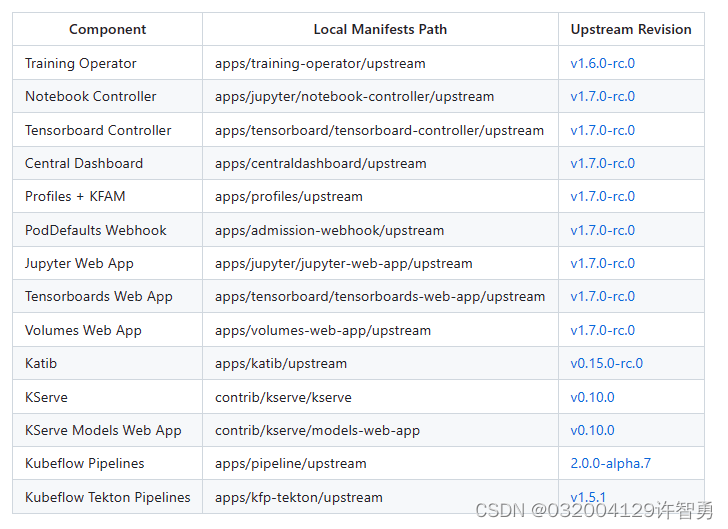Click the contrib/kserve/kserve path
Viewport: 728px width, 529px height.
(x=283, y=397)
